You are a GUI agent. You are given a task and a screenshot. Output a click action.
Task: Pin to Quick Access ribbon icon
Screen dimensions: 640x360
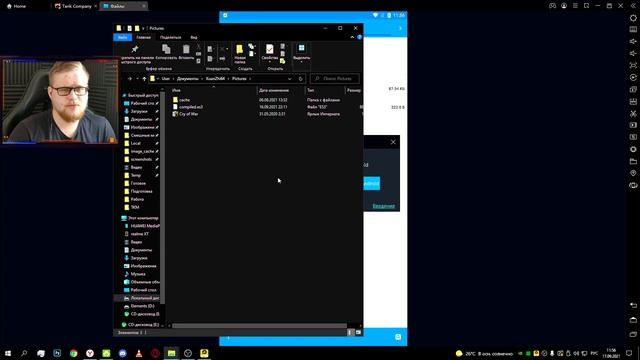(x=135, y=49)
